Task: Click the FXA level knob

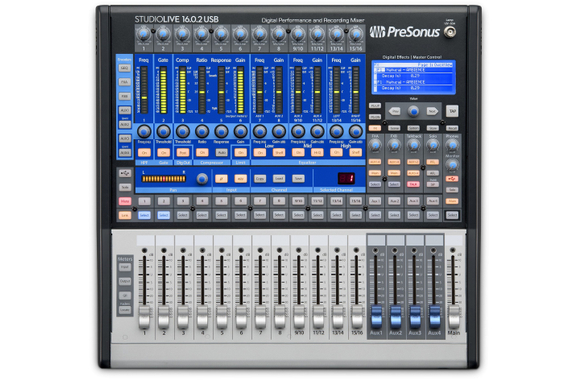Action: (x=375, y=146)
